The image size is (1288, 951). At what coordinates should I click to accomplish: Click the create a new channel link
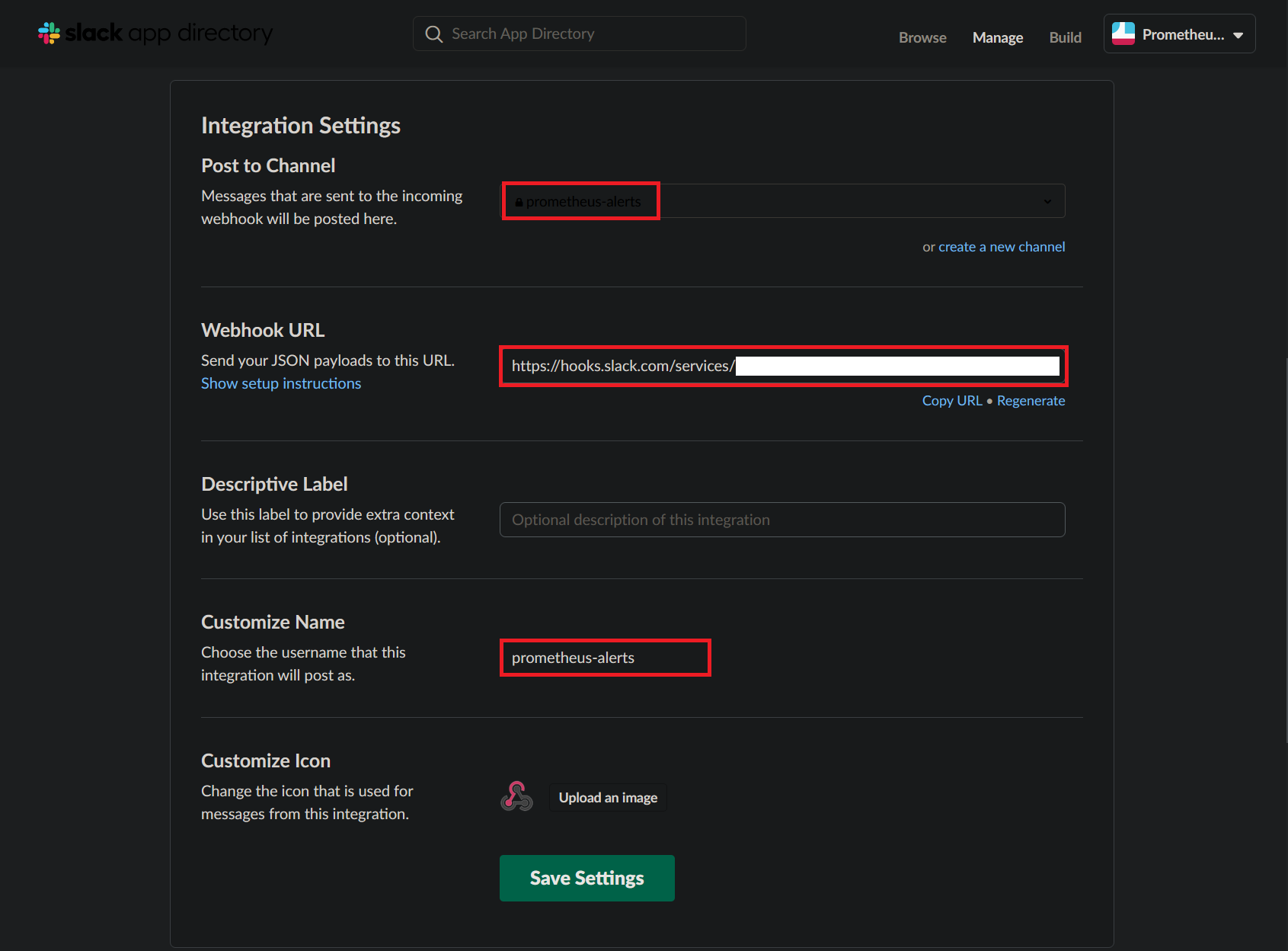point(1002,247)
